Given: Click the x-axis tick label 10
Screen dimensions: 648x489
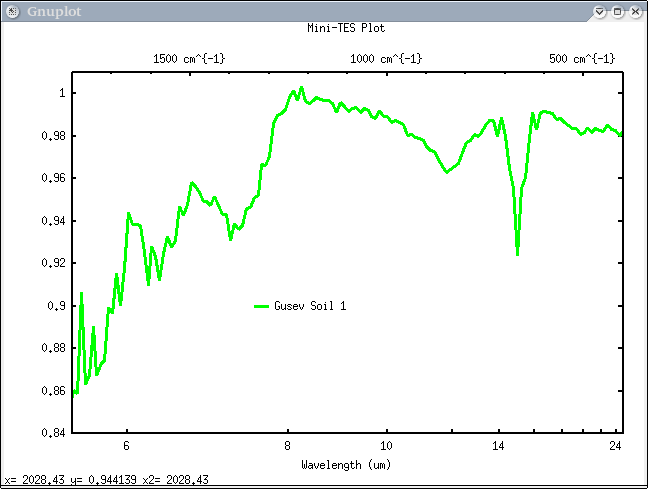Looking at the screenshot, I should (386, 446).
